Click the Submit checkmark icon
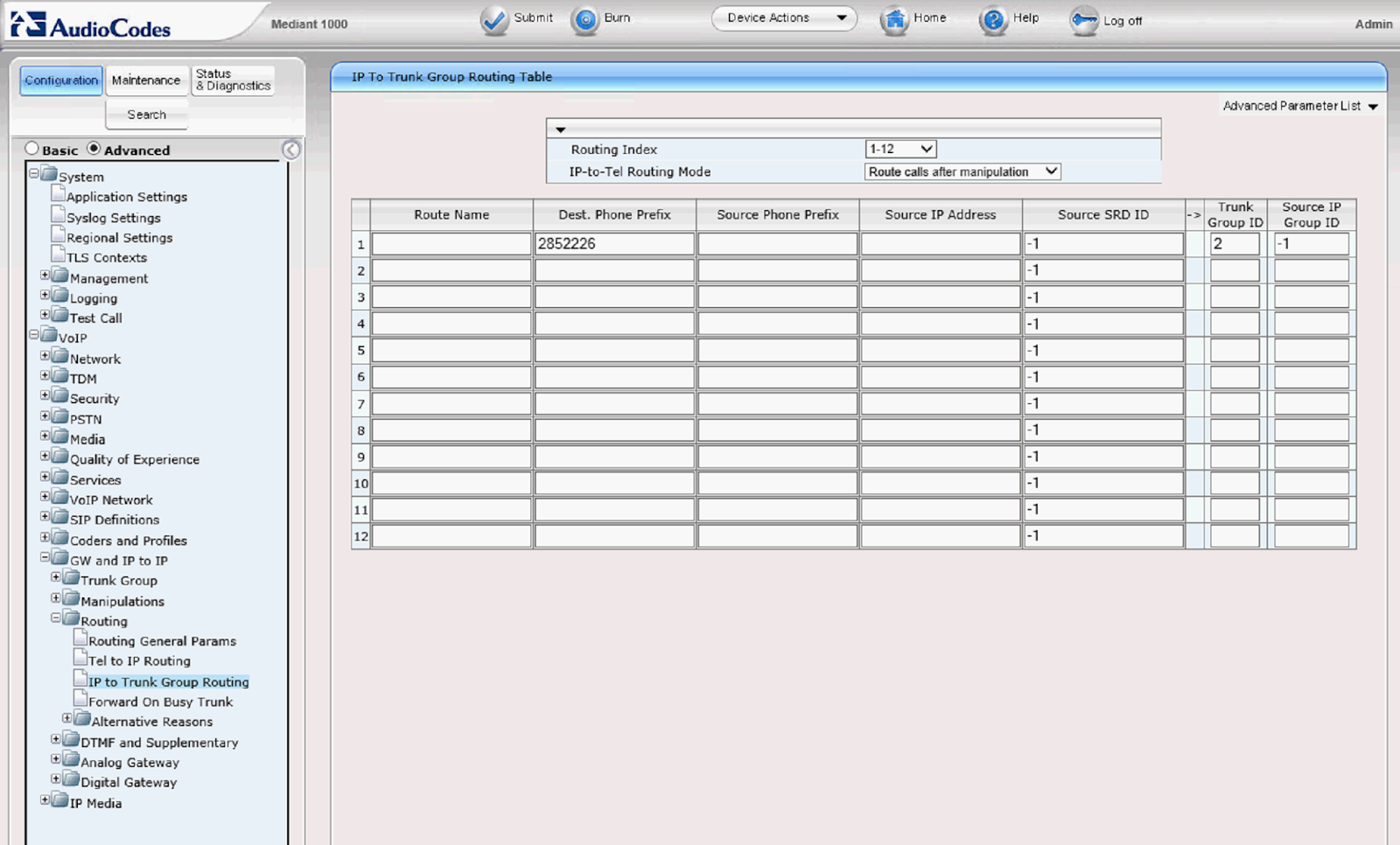This screenshot has width=1400, height=845. tap(493, 19)
